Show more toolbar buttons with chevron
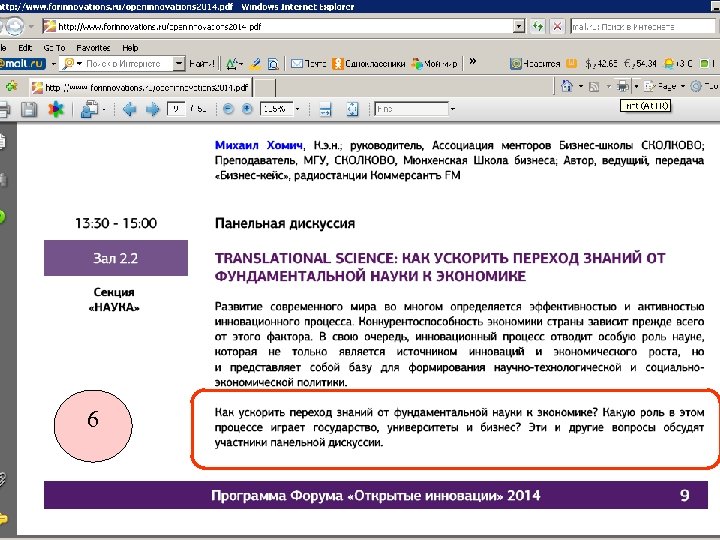Screen dimensions: 720x540 tap(472, 62)
